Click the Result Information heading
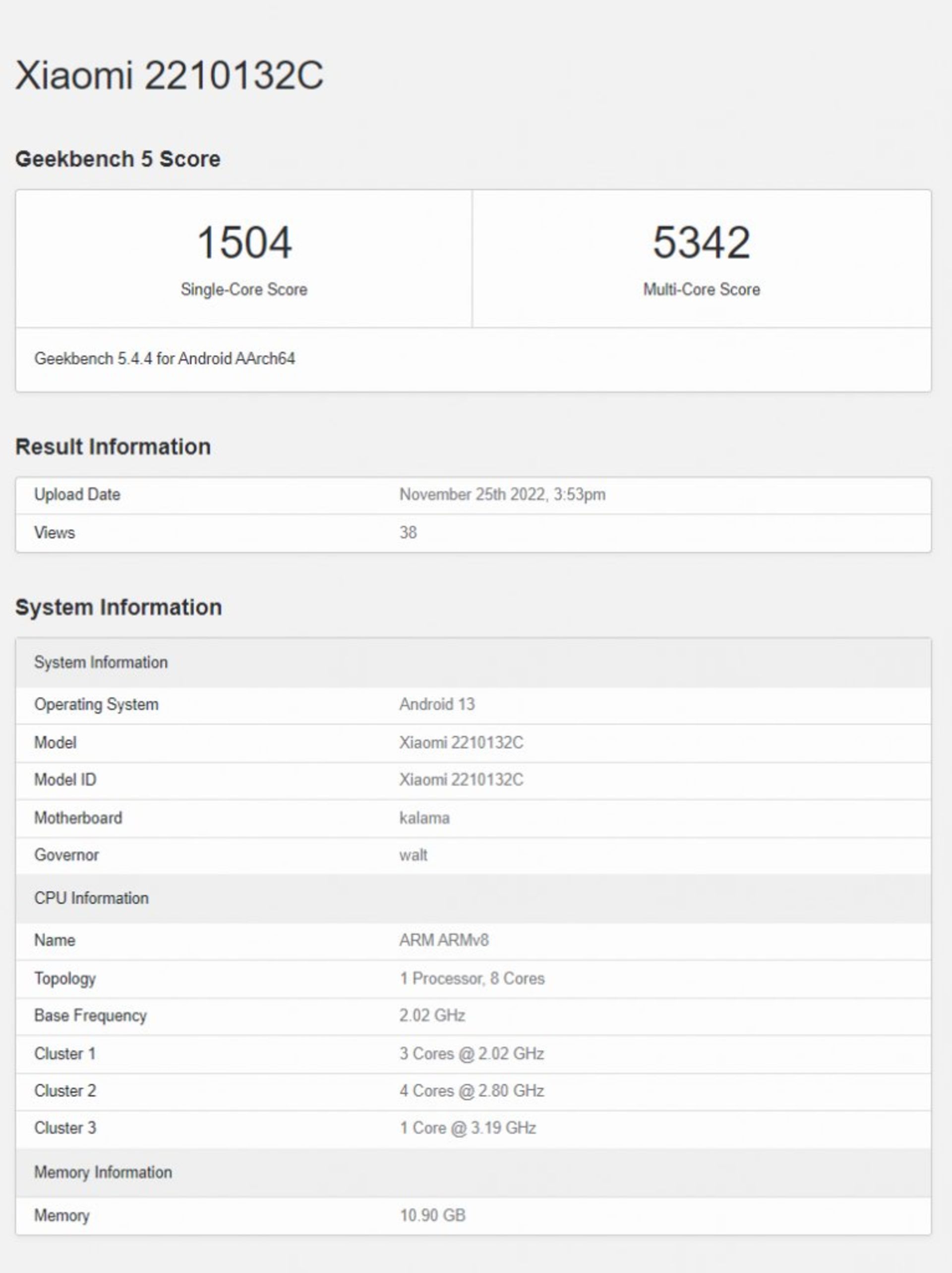Image resolution: width=952 pixels, height=1273 pixels. pyautogui.click(x=113, y=447)
